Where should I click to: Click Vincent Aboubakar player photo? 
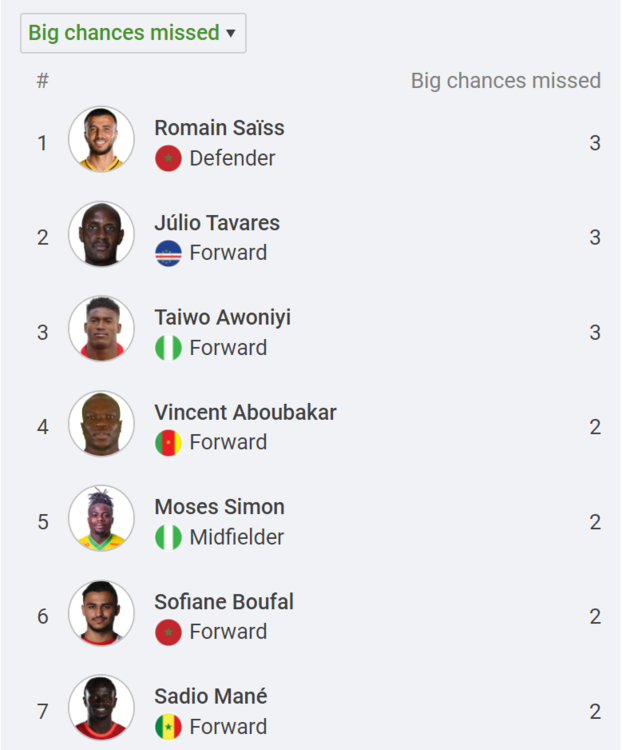[101, 424]
